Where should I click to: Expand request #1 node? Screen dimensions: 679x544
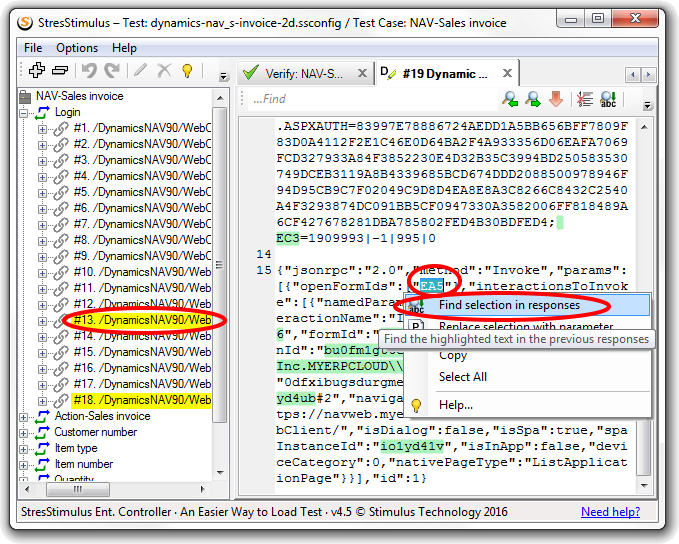tap(42, 129)
